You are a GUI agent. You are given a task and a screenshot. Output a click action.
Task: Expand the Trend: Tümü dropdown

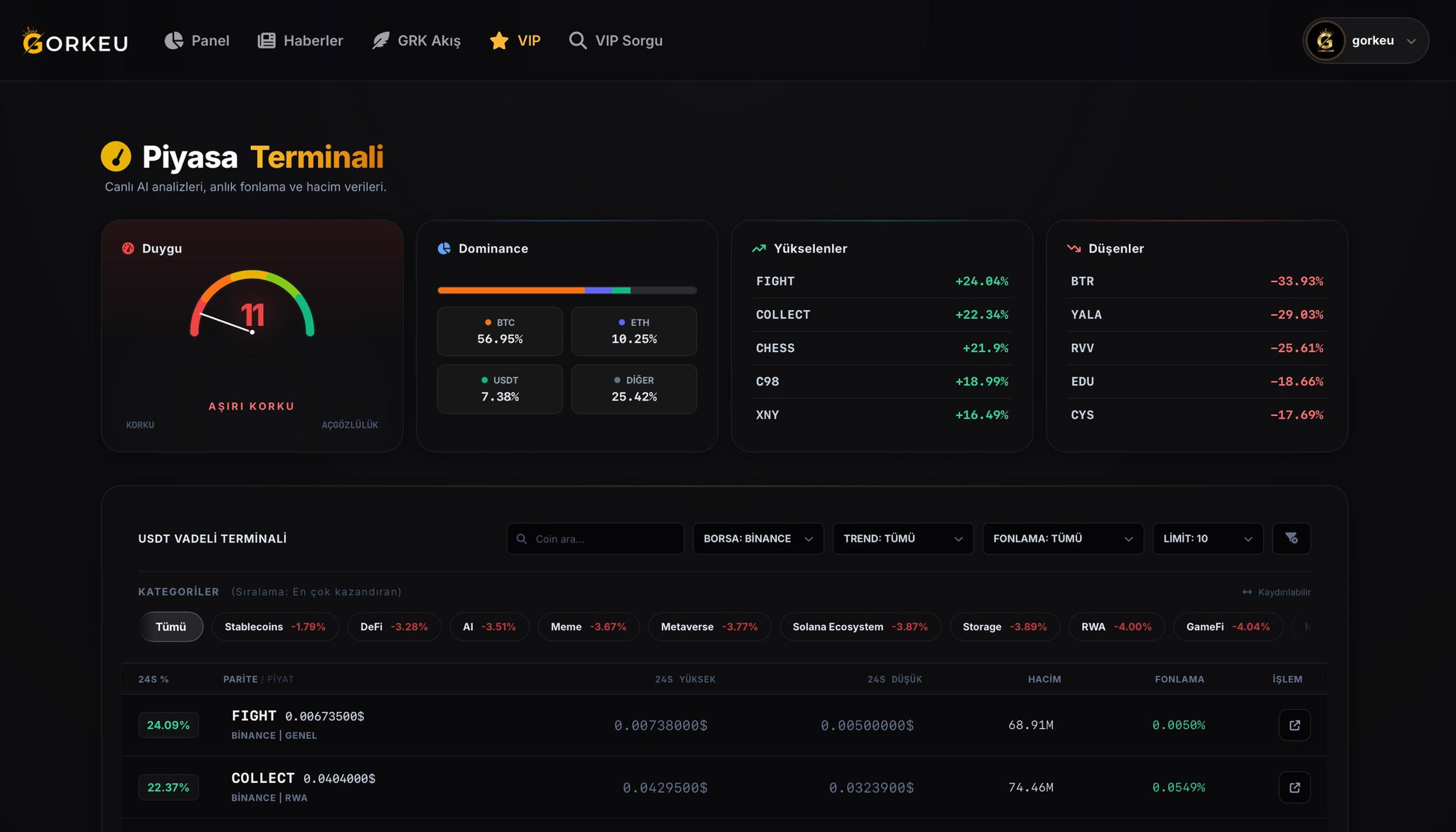click(902, 538)
